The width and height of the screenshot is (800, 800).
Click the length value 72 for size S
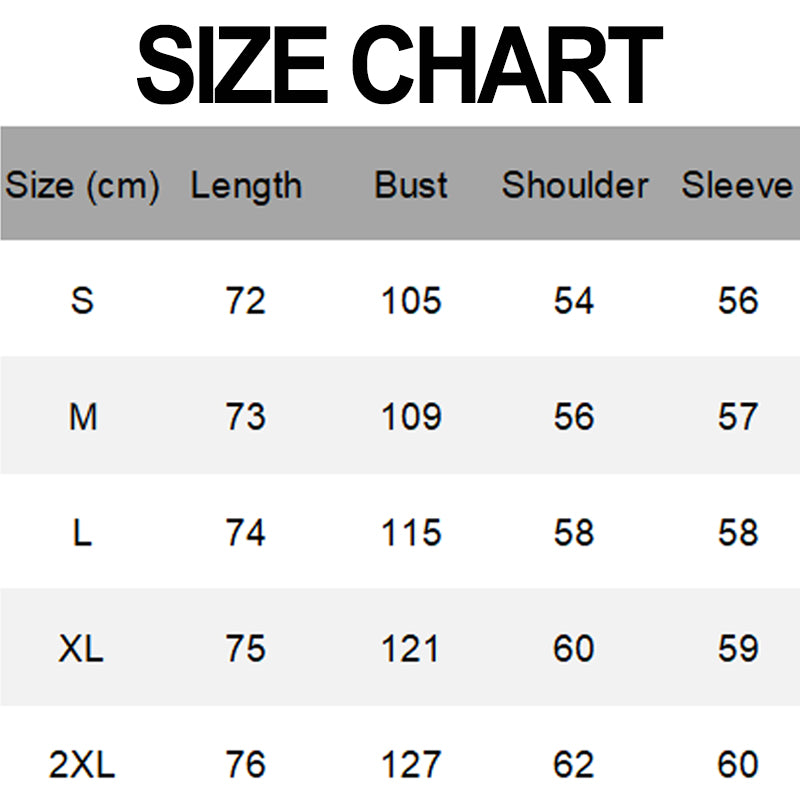coord(246,300)
